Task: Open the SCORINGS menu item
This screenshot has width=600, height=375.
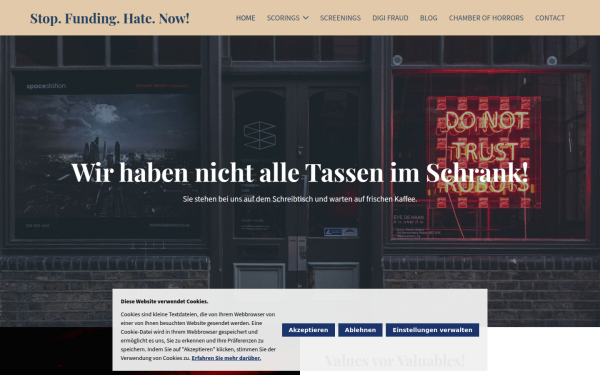Action: tap(283, 18)
